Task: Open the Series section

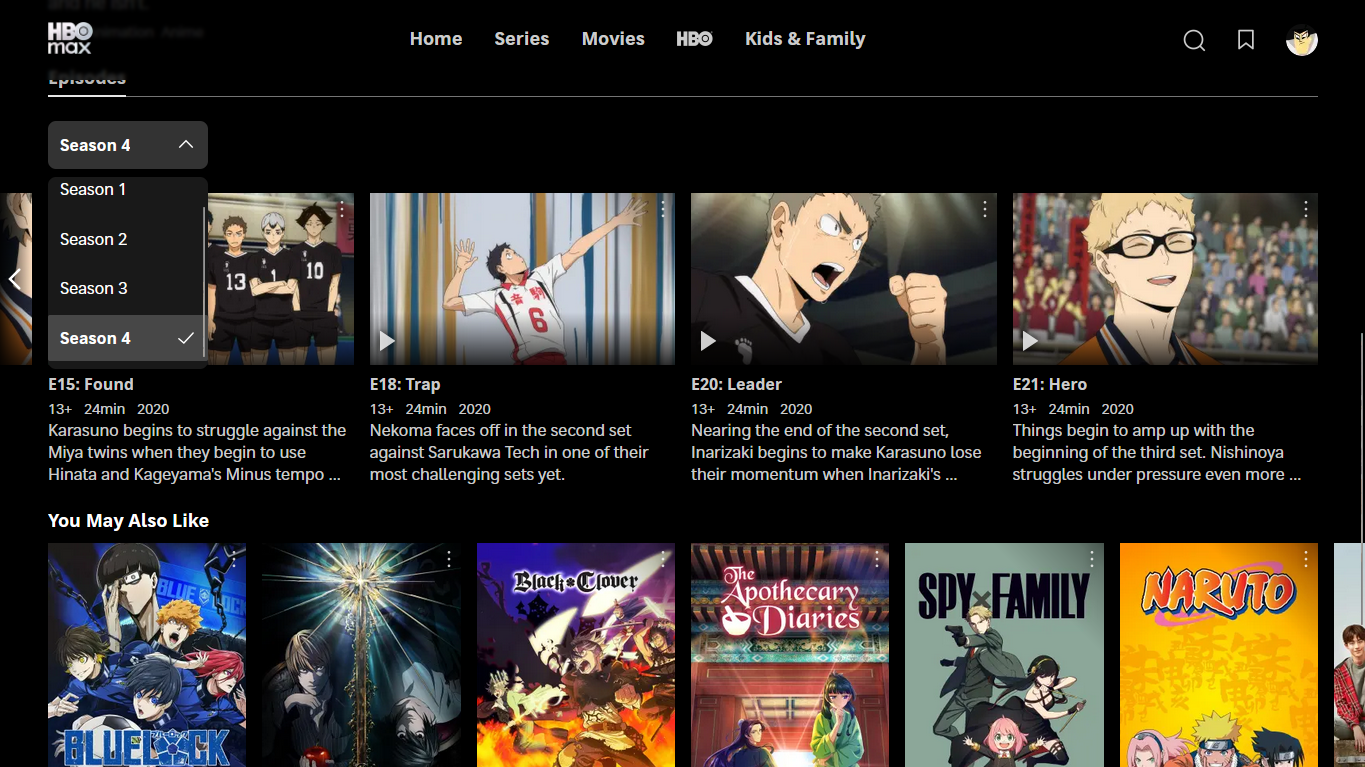Action: tap(522, 39)
